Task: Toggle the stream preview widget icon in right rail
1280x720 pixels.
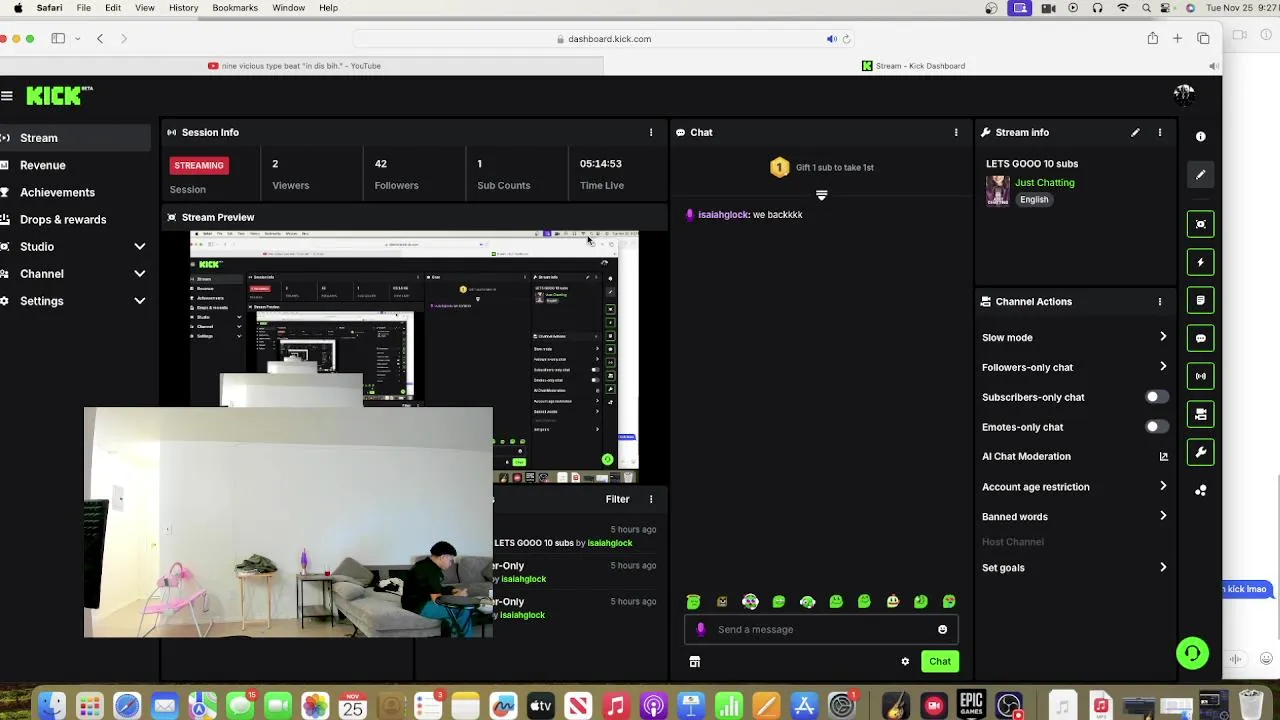Action: [1201, 224]
